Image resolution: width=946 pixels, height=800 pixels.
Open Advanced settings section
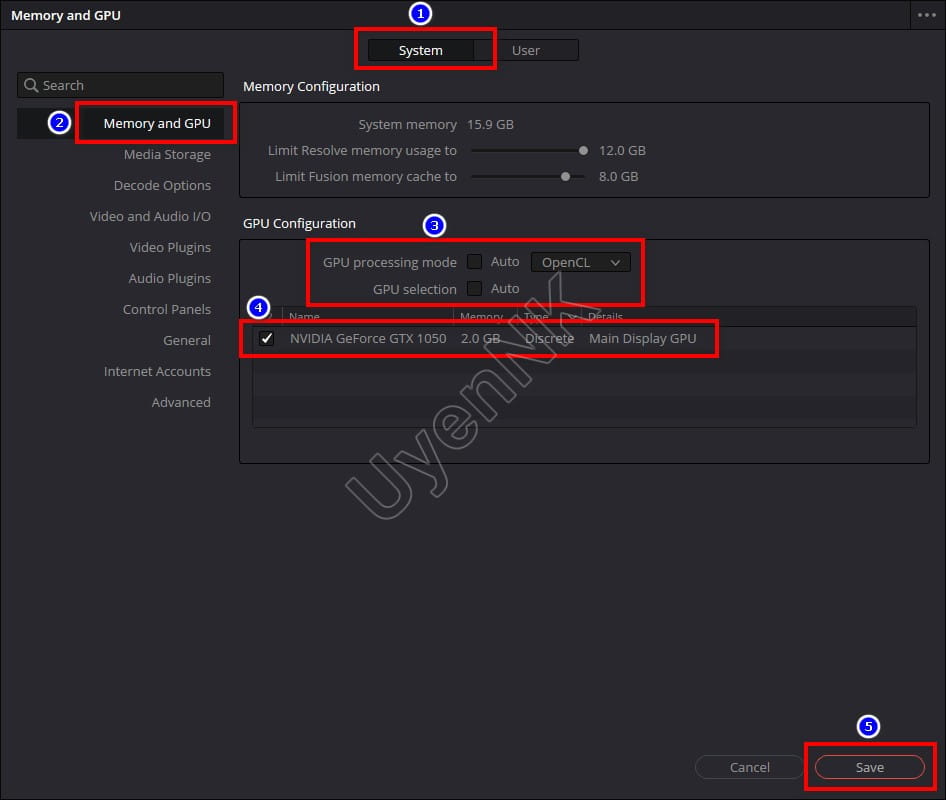[181, 402]
